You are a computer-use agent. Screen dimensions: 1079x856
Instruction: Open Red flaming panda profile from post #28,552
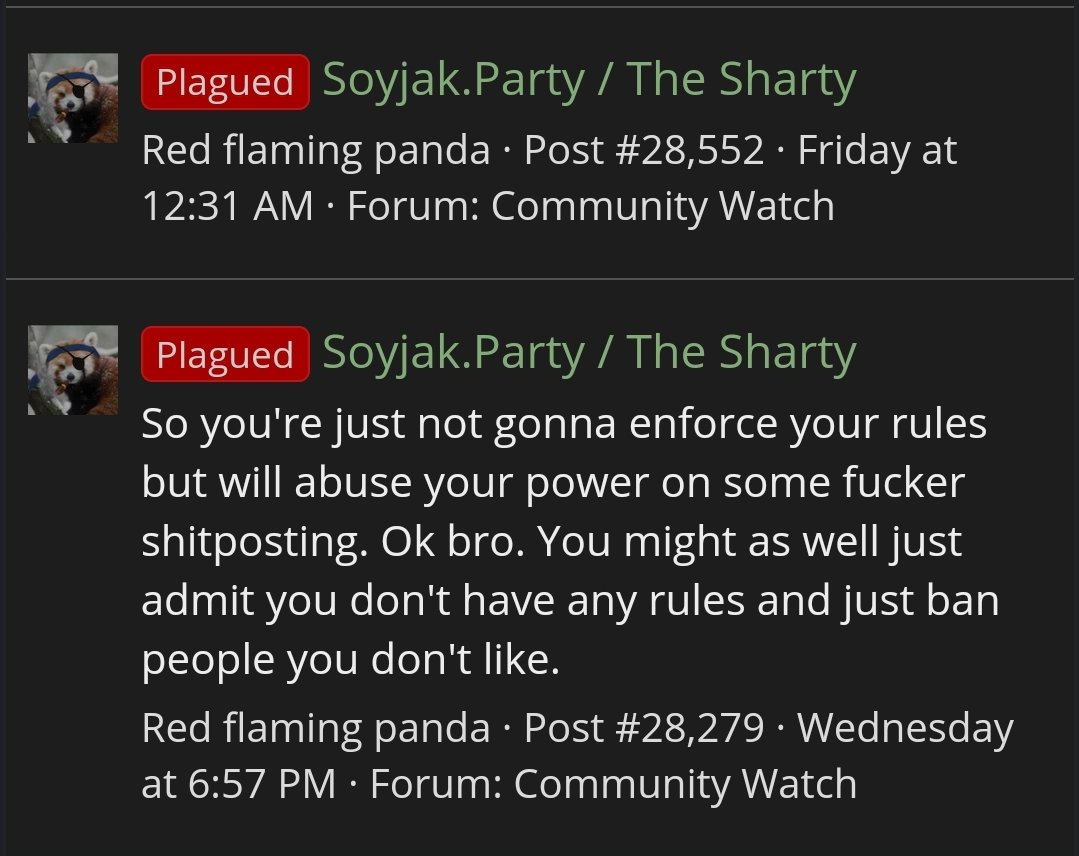click(x=316, y=151)
